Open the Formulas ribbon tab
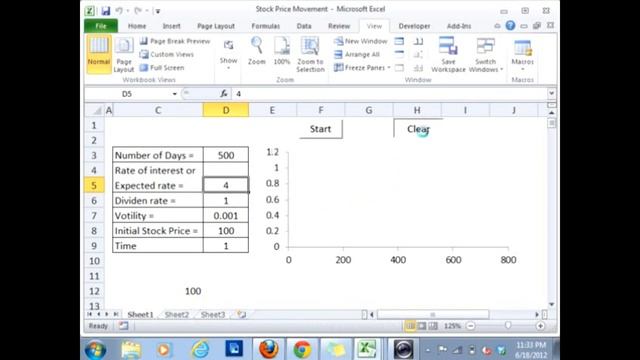 tap(265, 26)
